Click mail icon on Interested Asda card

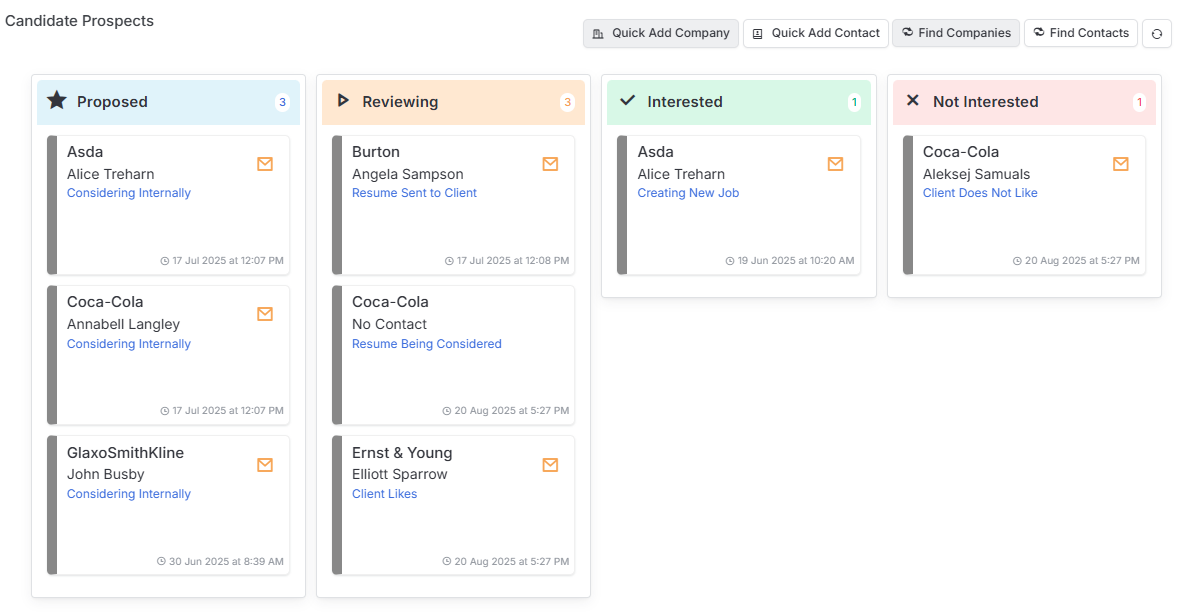point(836,164)
